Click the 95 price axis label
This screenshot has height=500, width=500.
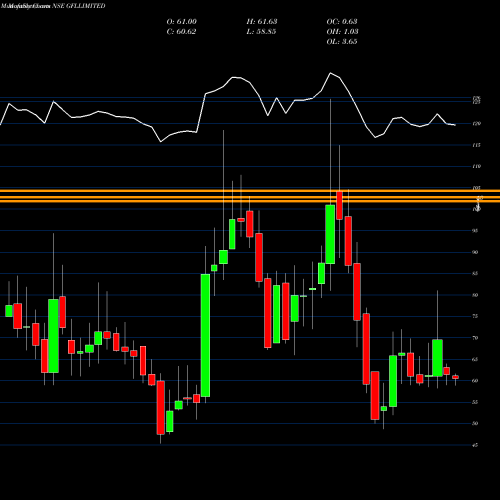coord(475,231)
